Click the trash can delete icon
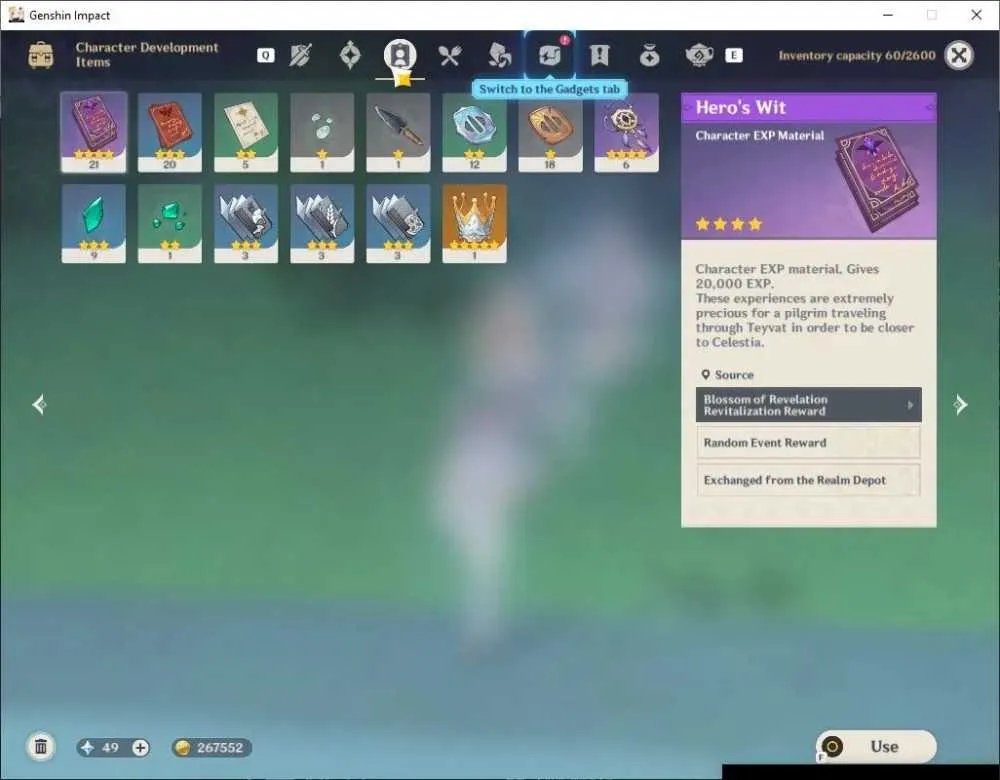 (41, 746)
